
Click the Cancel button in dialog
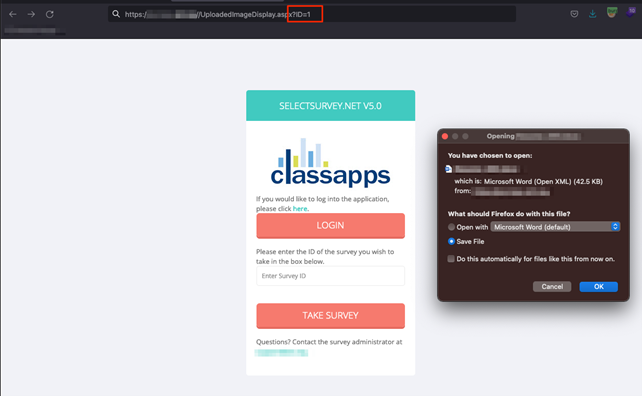pos(552,287)
